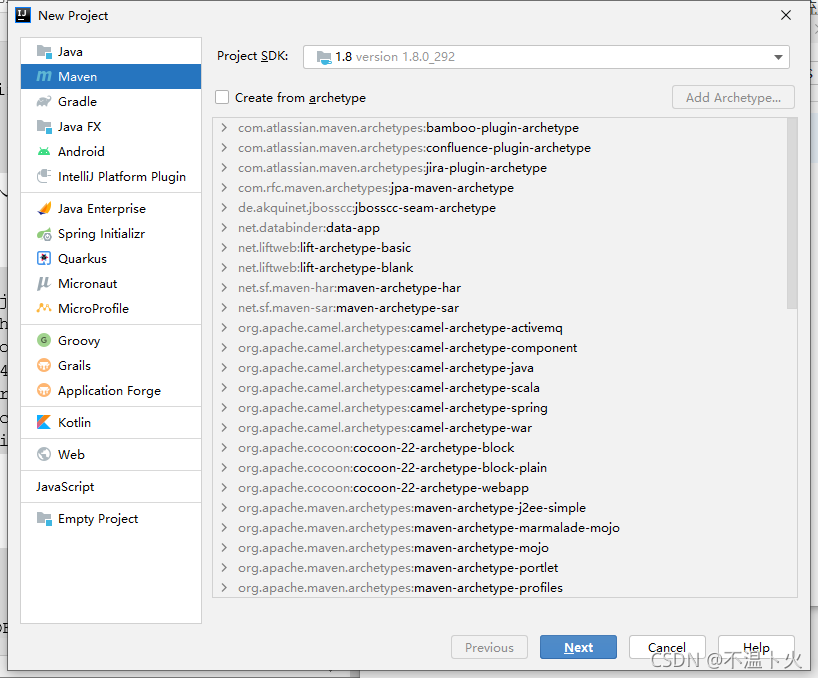Expand bamboo-plugin-archetype node
Image resolution: width=818 pixels, height=678 pixels.
(x=224, y=128)
